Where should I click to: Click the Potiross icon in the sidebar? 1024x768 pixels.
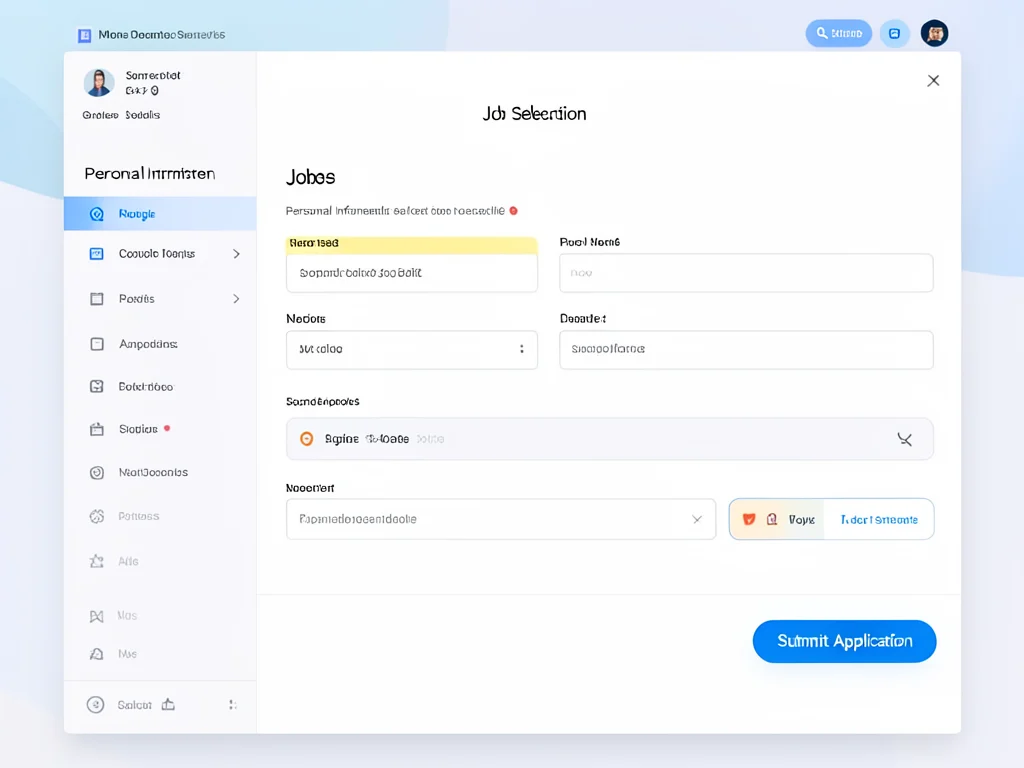pos(97,516)
